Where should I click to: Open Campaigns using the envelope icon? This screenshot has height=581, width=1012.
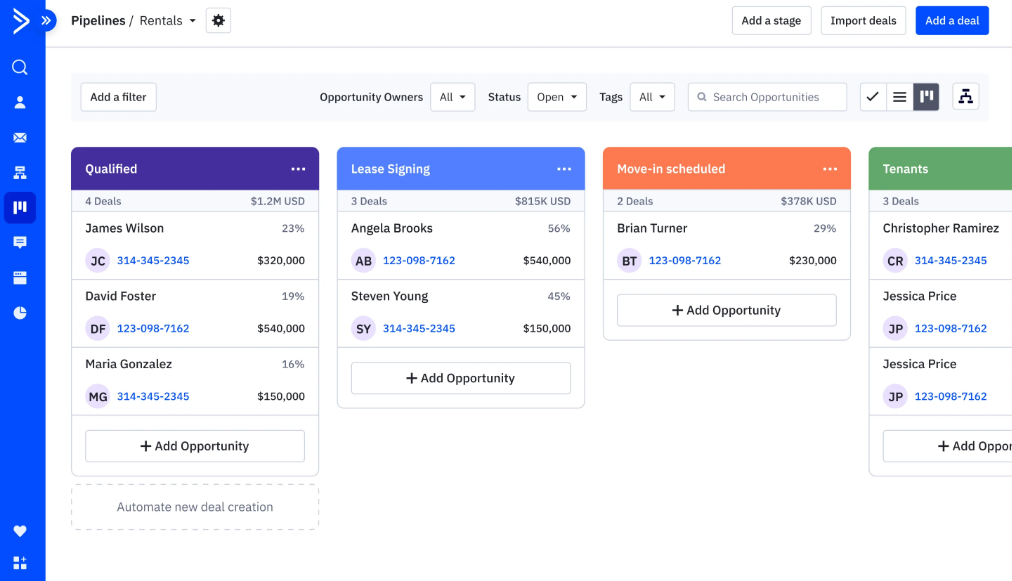pyautogui.click(x=22, y=137)
